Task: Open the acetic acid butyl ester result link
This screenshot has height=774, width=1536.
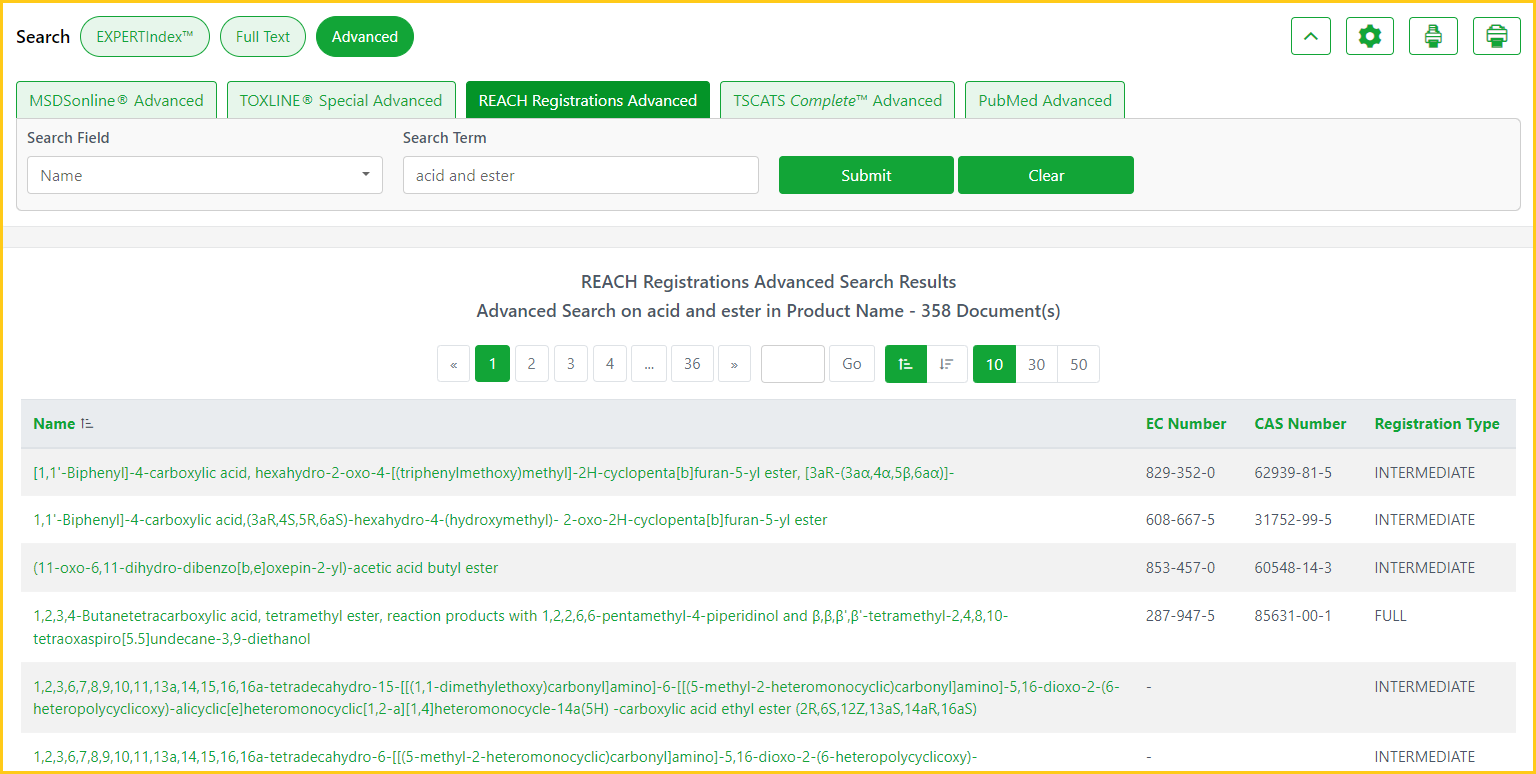Action: click(x=266, y=568)
